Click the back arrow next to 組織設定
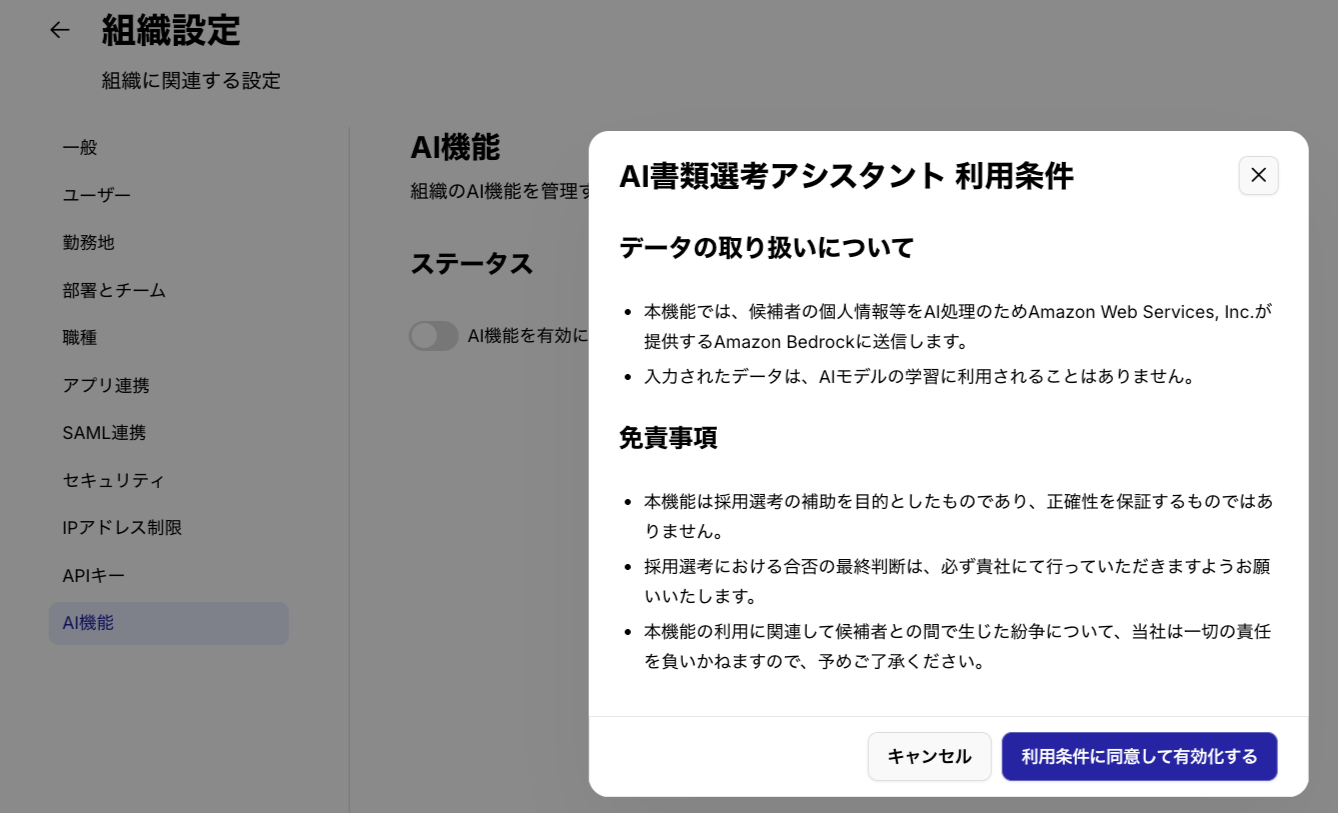Image resolution: width=1338 pixels, height=813 pixels. 60,30
